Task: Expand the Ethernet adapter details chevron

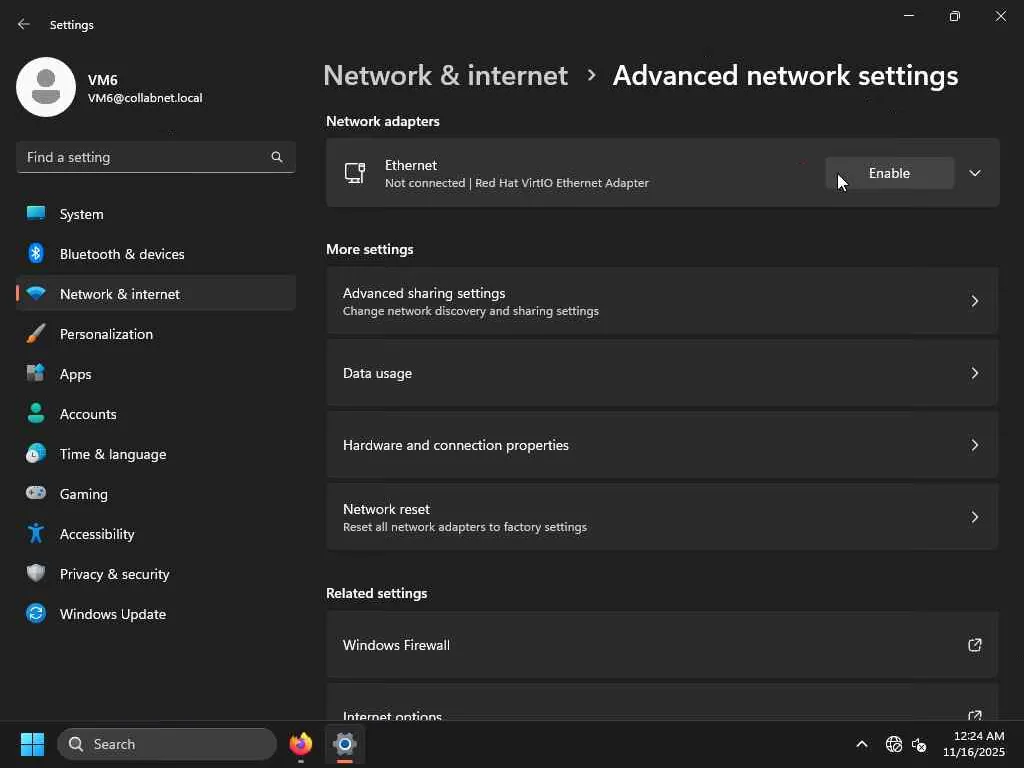Action: coord(975,173)
